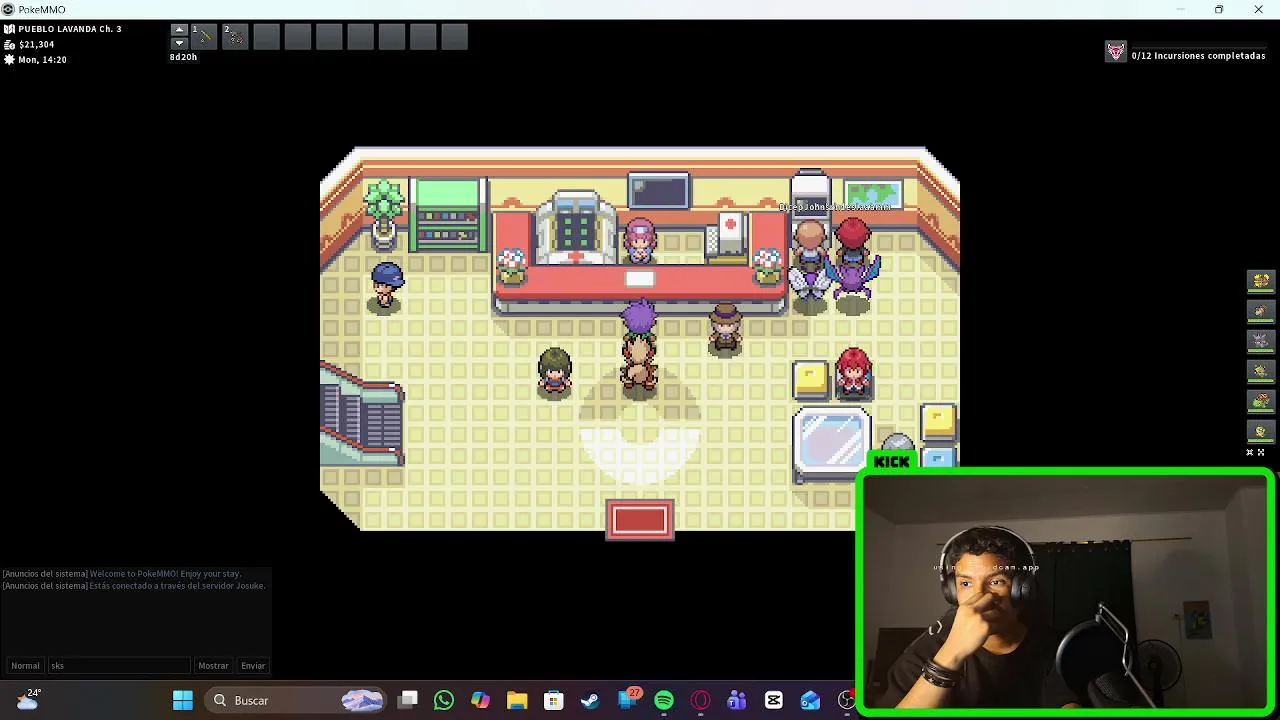The width and height of the screenshot is (1280, 720).
Task: Open Microsoft Store from the taskbar
Action: (x=554, y=701)
